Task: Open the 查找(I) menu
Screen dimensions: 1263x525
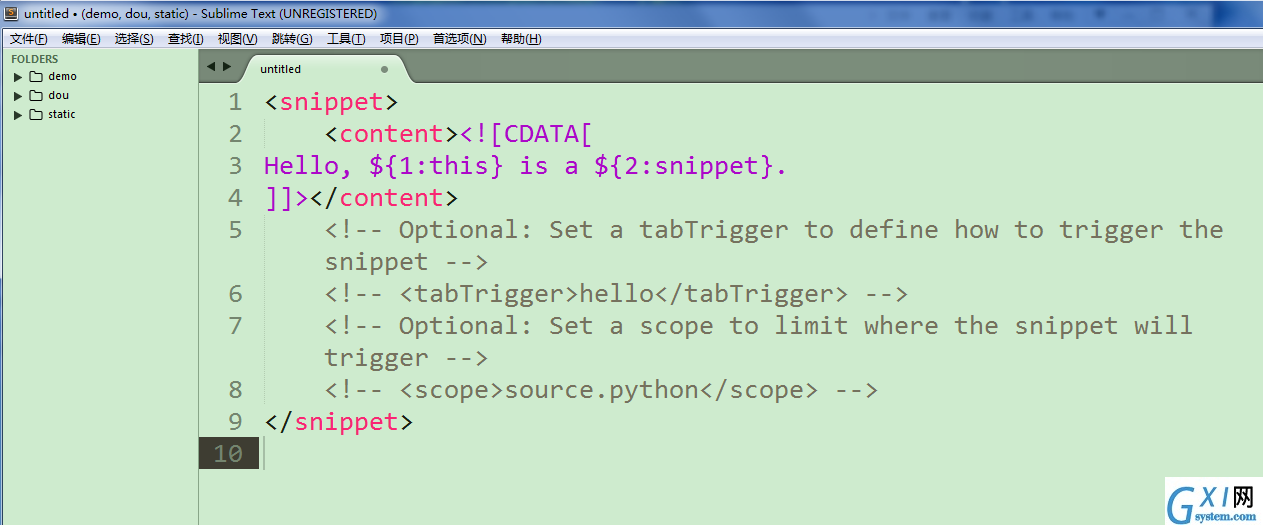Action: click(185, 39)
